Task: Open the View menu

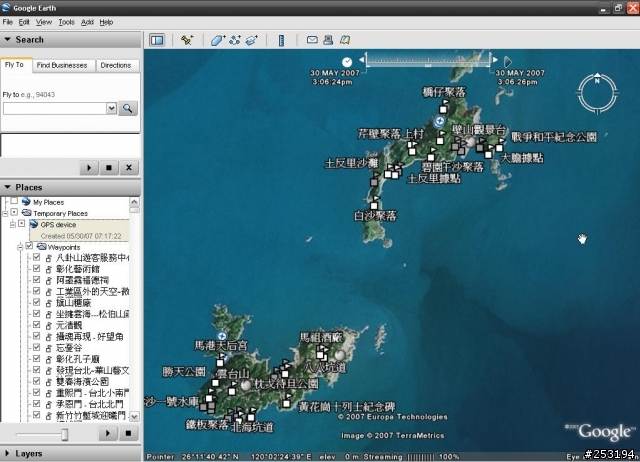Action: click(44, 22)
